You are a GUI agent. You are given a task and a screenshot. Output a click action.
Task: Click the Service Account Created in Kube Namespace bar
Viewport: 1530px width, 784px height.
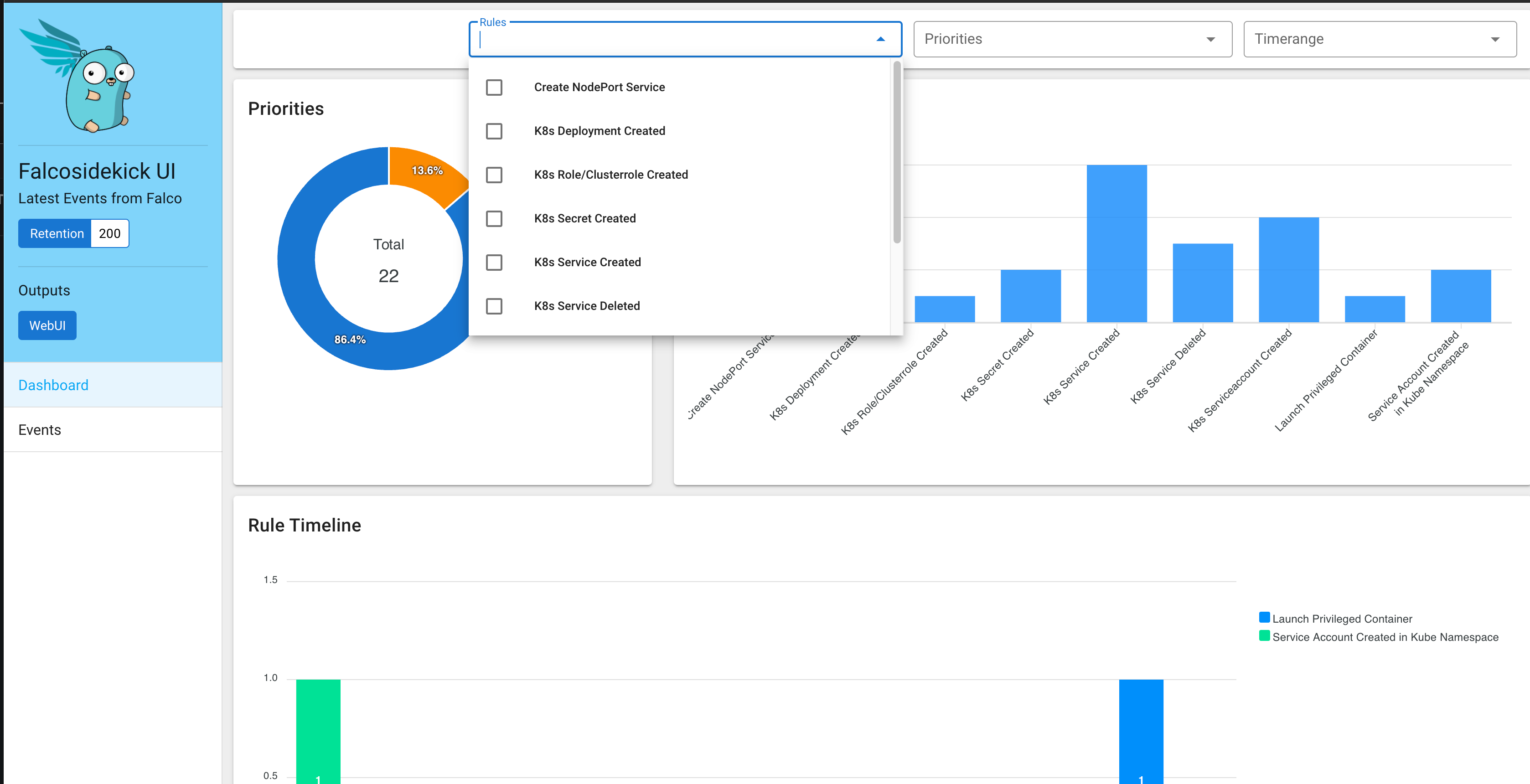1461,296
